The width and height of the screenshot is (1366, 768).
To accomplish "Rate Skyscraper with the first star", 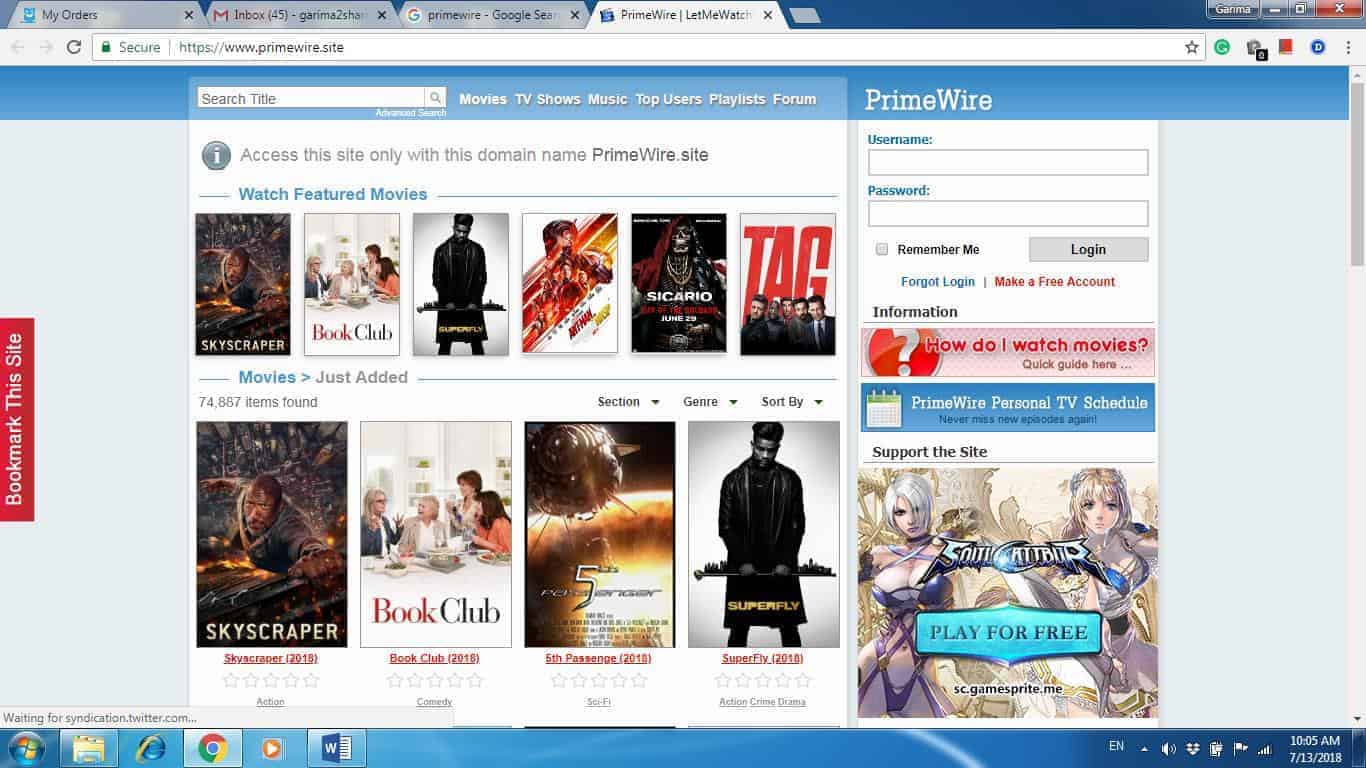I will pyautogui.click(x=231, y=681).
